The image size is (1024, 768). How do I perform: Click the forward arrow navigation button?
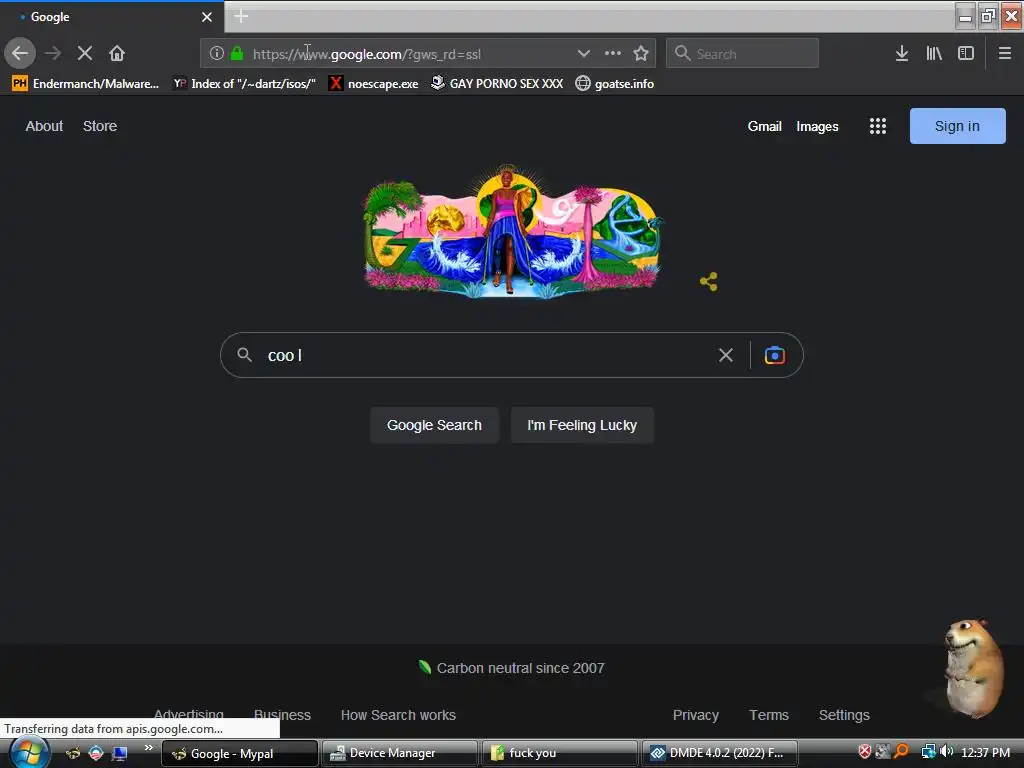coord(53,53)
